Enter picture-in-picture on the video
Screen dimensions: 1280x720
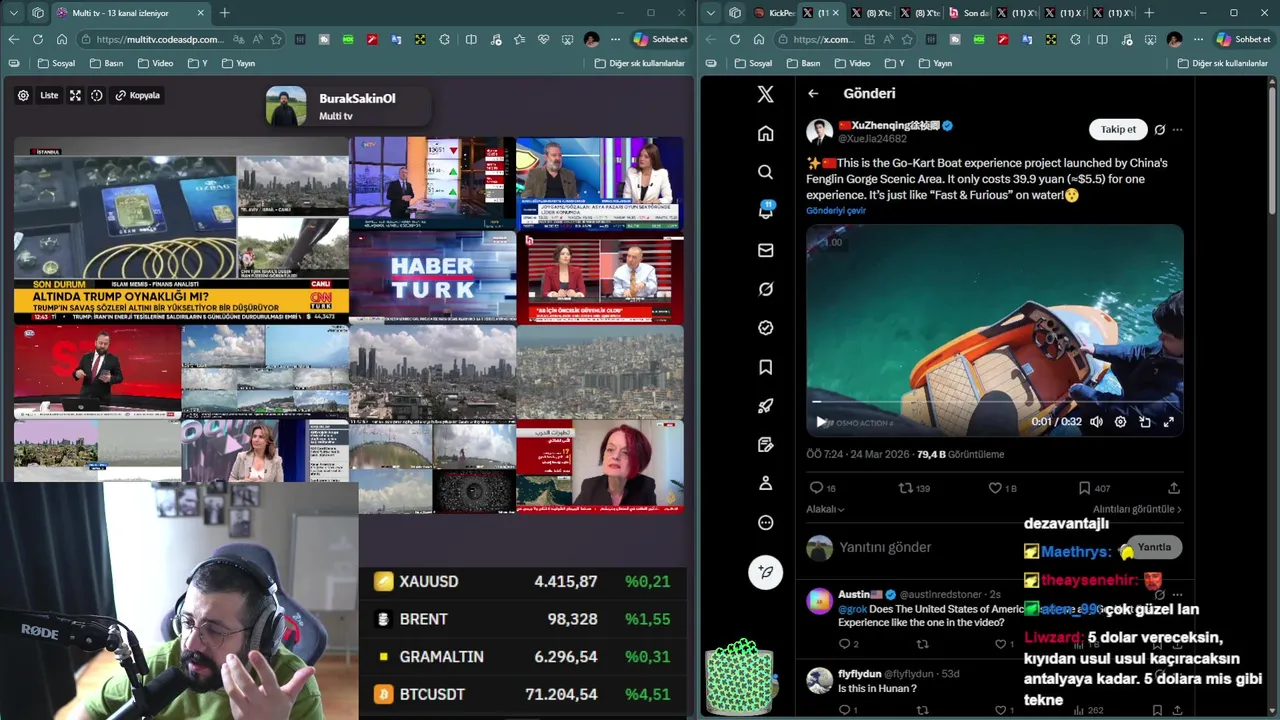[x=1145, y=422]
